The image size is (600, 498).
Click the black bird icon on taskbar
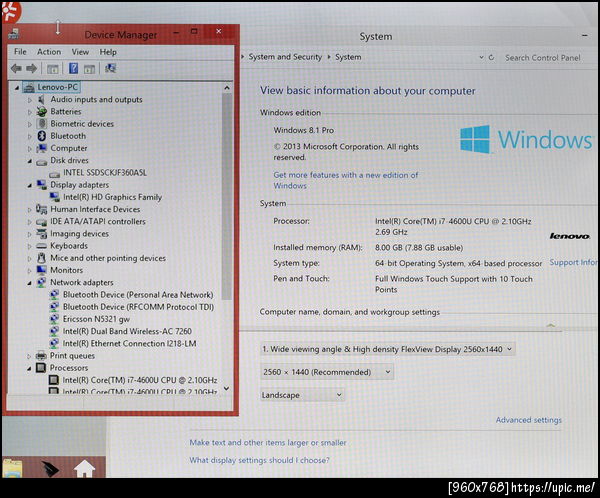(50, 469)
